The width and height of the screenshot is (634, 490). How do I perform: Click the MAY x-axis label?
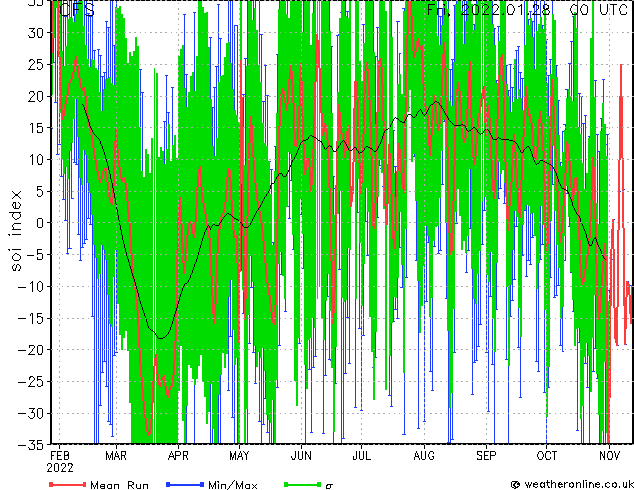239,456
